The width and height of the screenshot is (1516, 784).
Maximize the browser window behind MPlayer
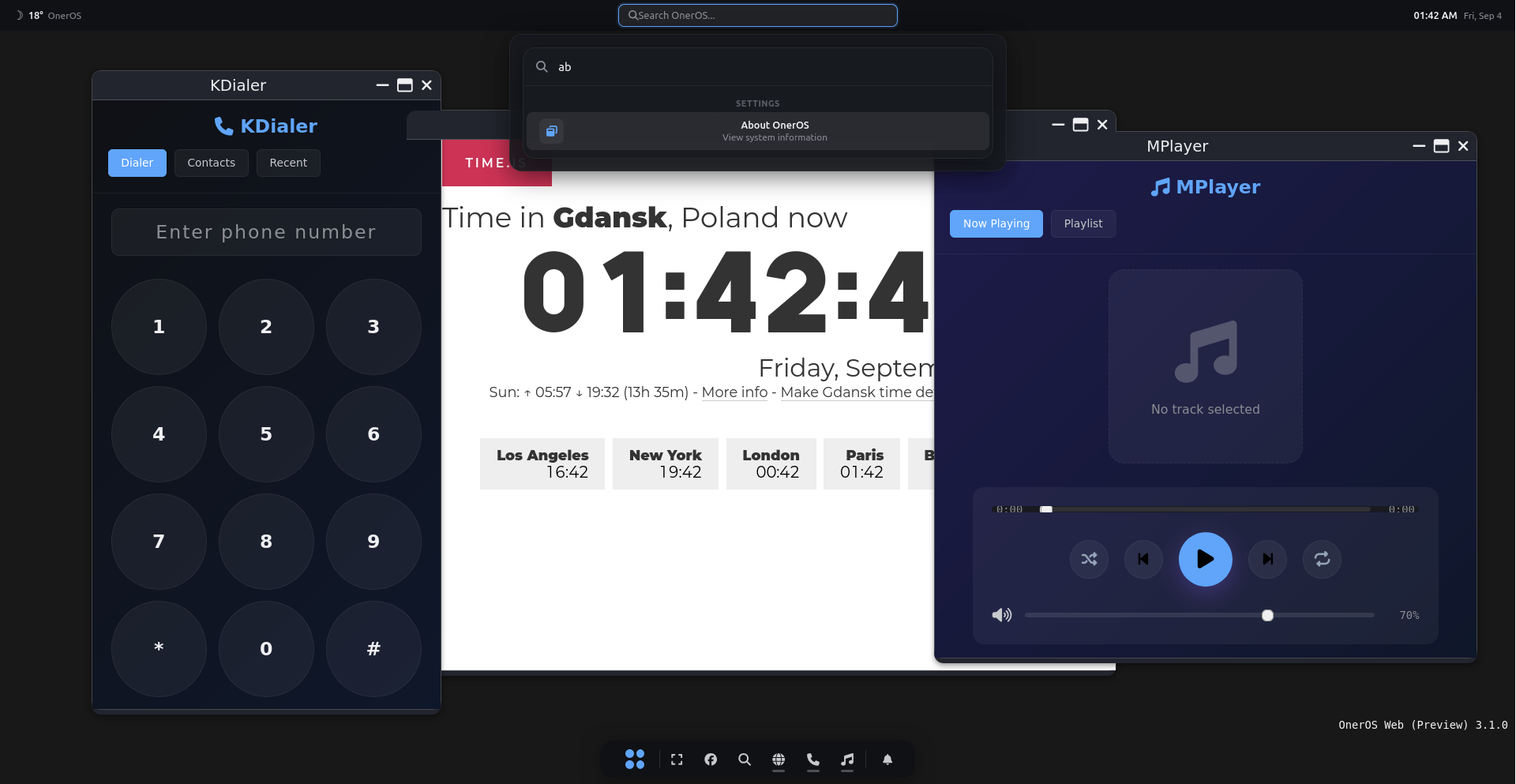click(x=1081, y=125)
